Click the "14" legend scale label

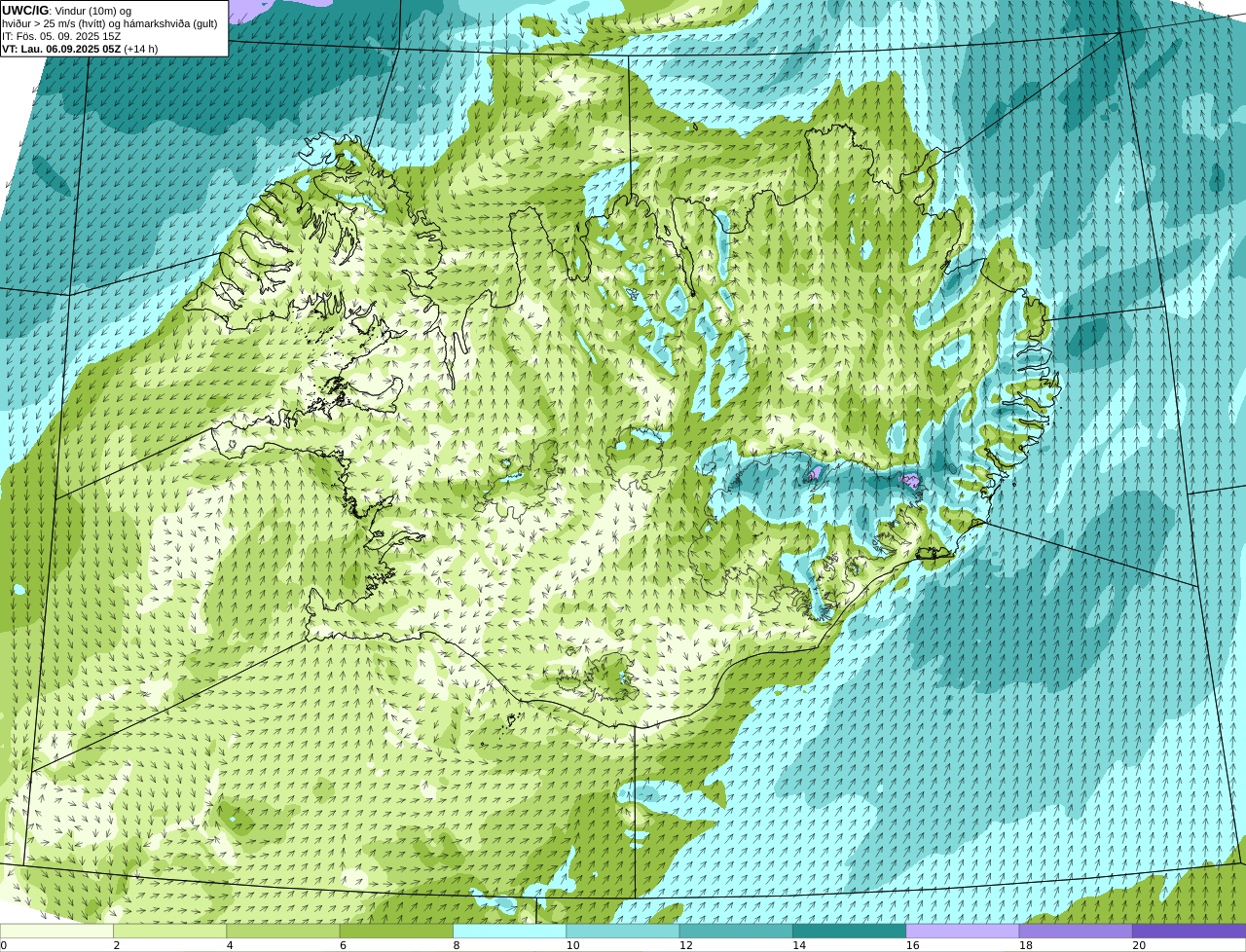(x=799, y=945)
